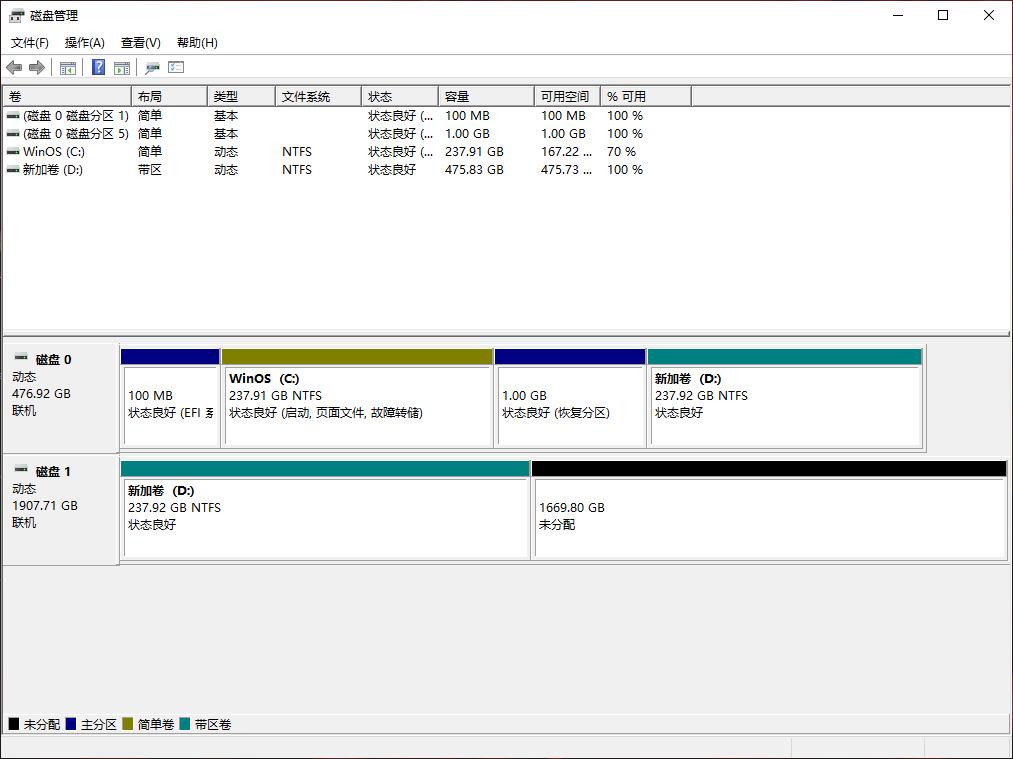
Task: Sort by the 容量 column header
Action: [x=486, y=96]
